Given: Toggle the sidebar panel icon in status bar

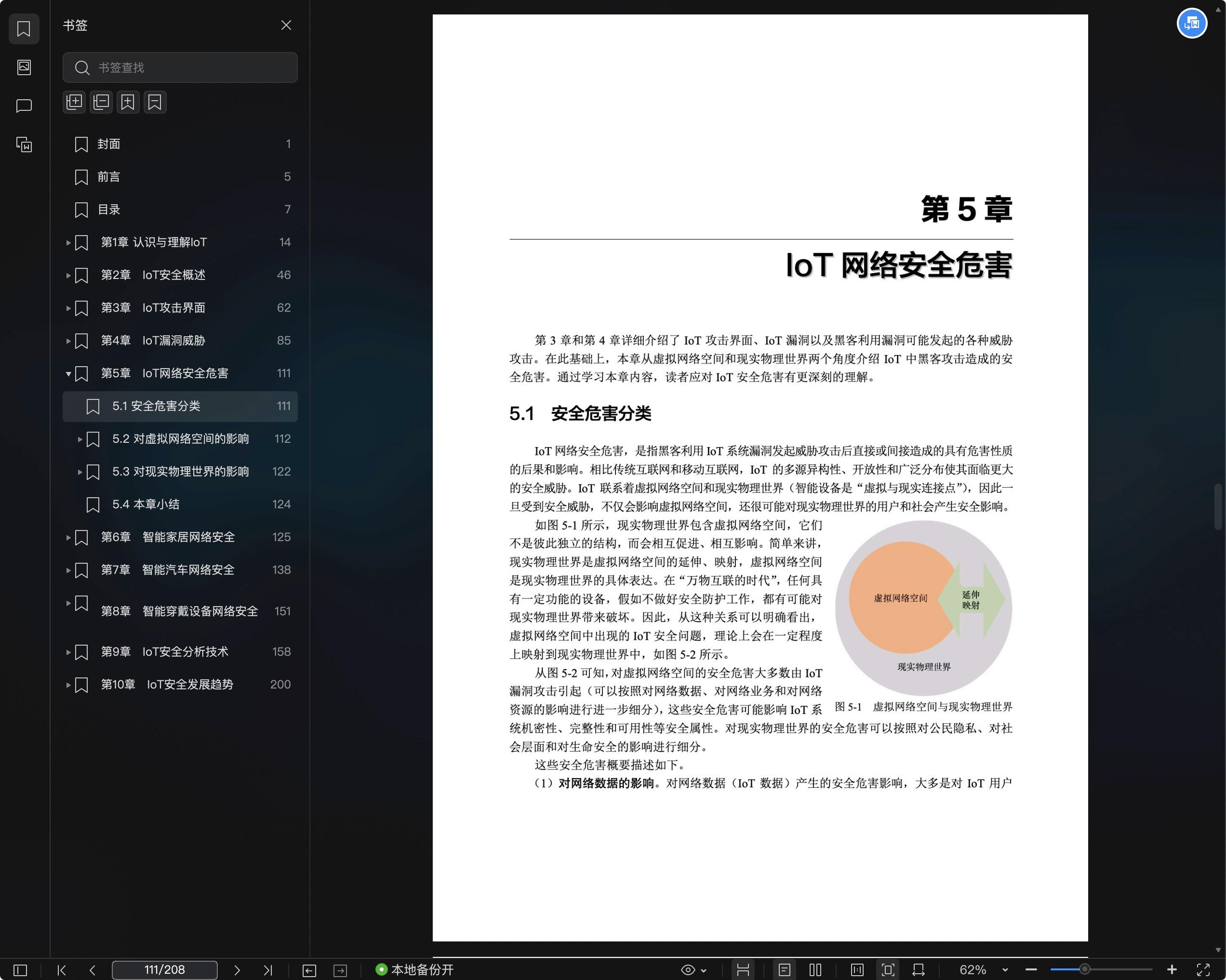Looking at the screenshot, I should click(x=20, y=970).
